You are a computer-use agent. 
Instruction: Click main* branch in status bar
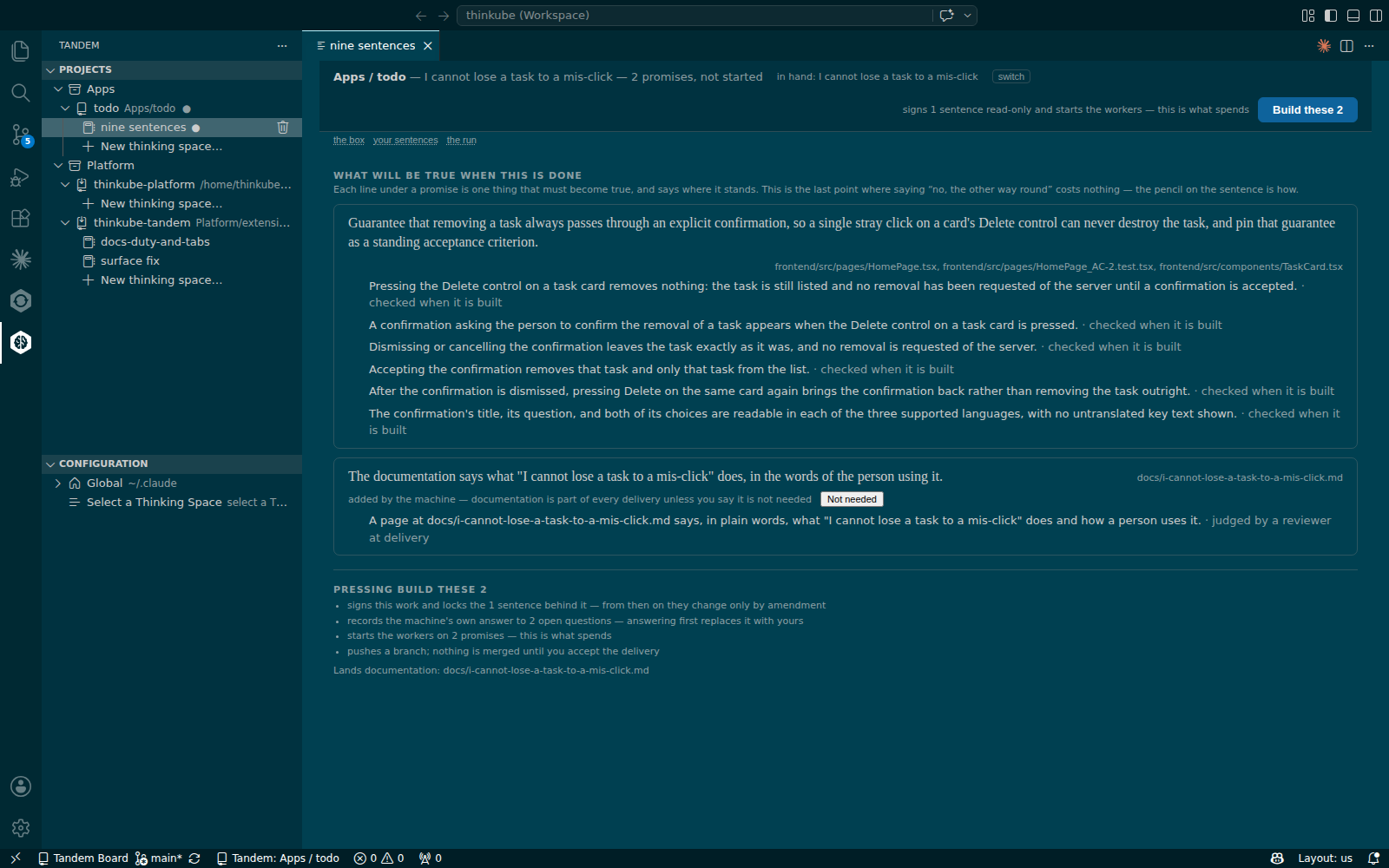click(159, 858)
